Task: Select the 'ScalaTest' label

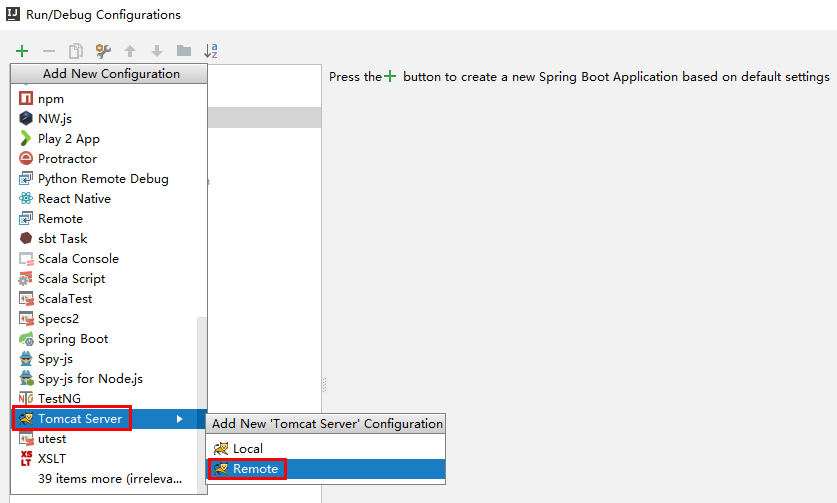Action: (x=65, y=298)
